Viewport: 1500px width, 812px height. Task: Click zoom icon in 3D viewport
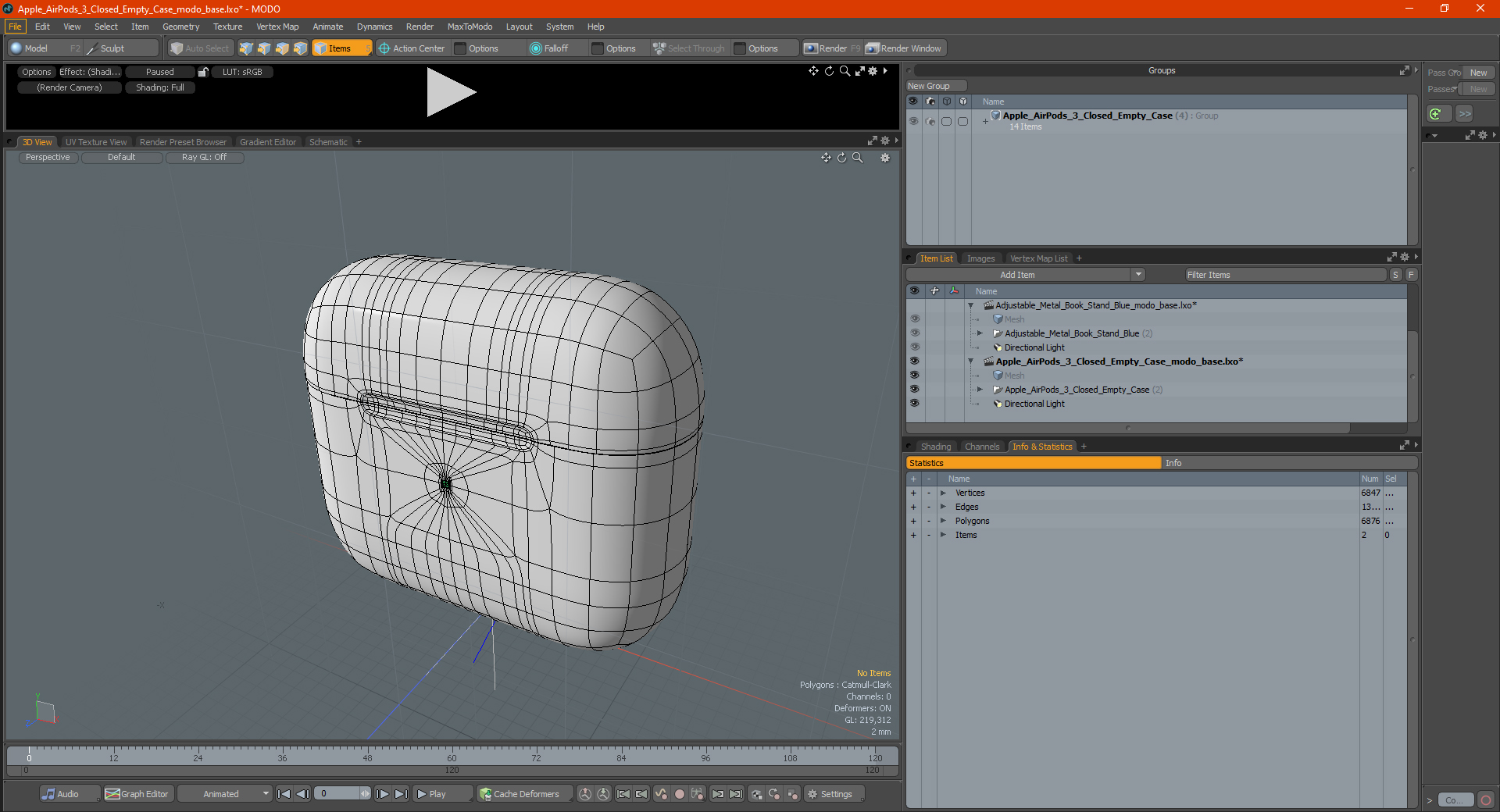pos(858,158)
